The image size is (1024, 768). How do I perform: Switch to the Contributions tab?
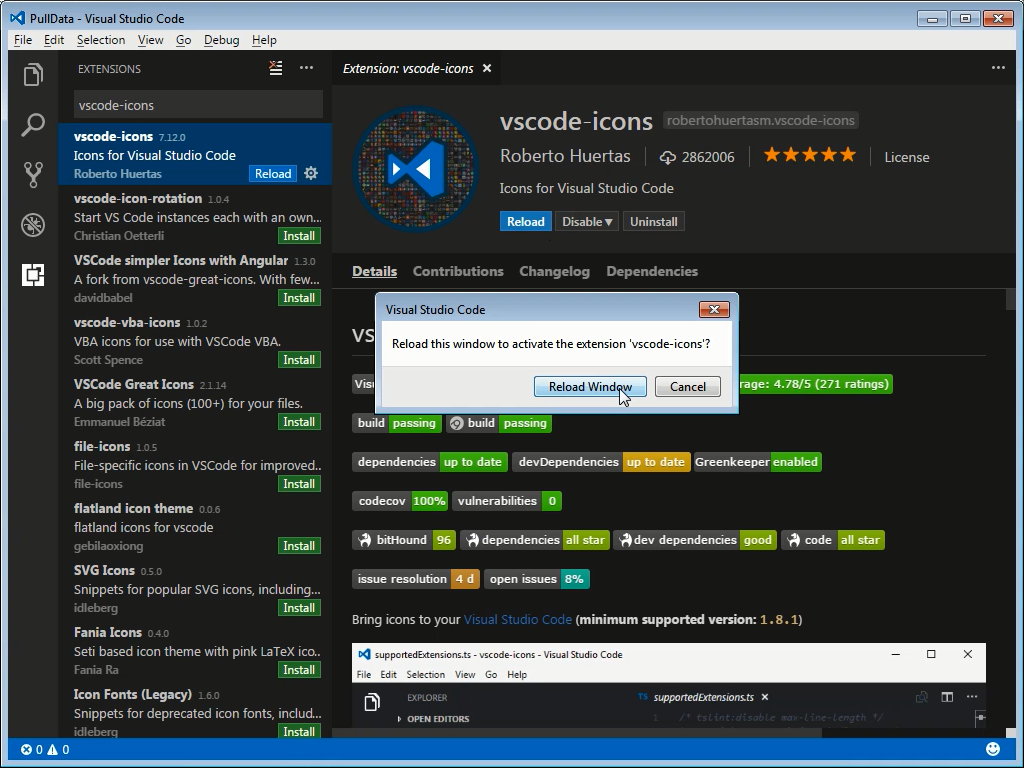[458, 271]
